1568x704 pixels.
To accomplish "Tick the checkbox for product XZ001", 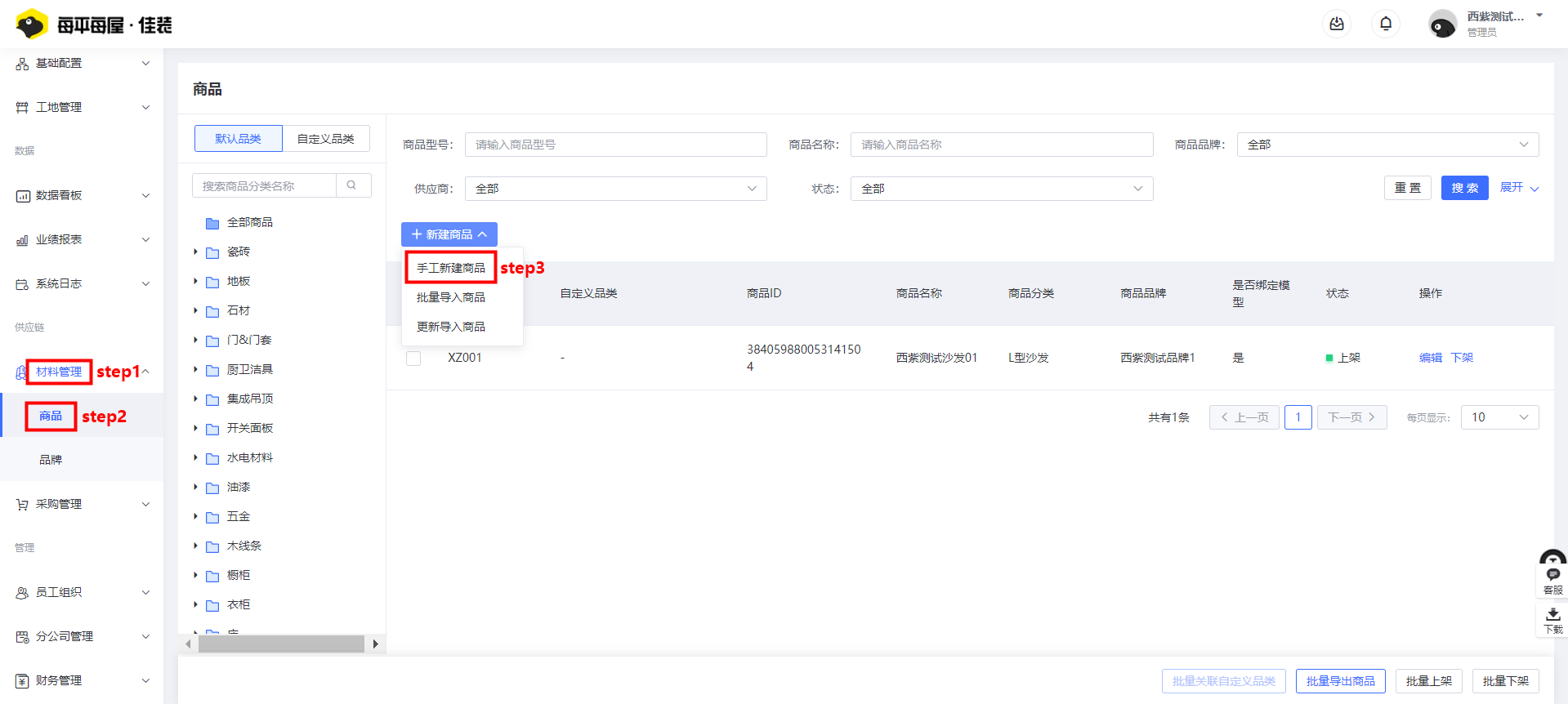I will coord(413,359).
